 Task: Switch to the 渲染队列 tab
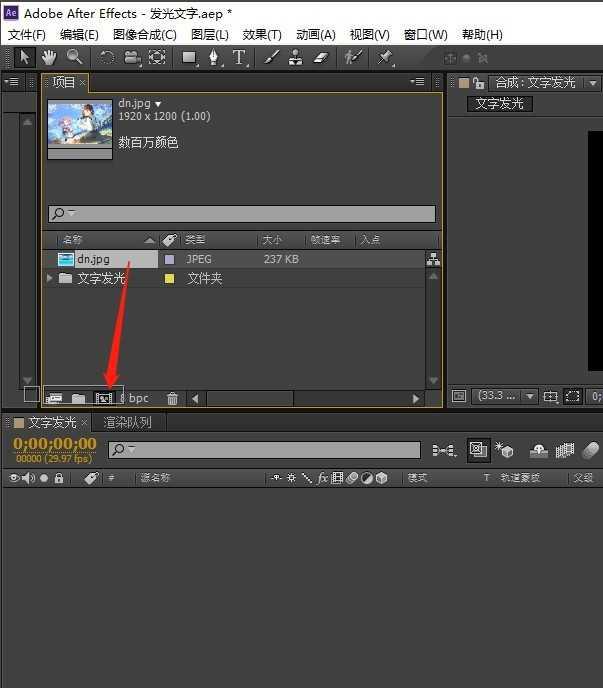pyautogui.click(x=128, y=423)
